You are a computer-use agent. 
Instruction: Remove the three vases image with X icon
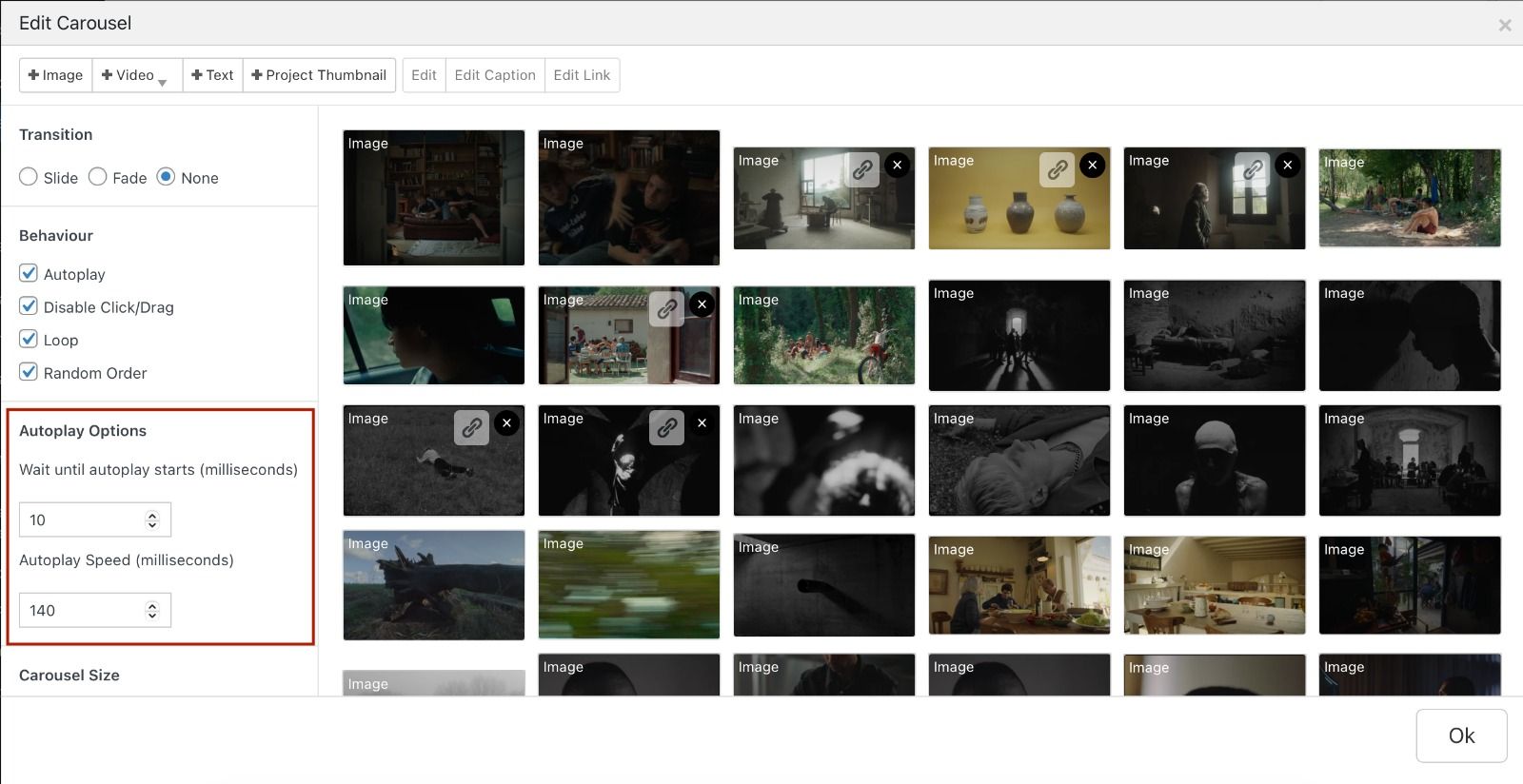1093,166
